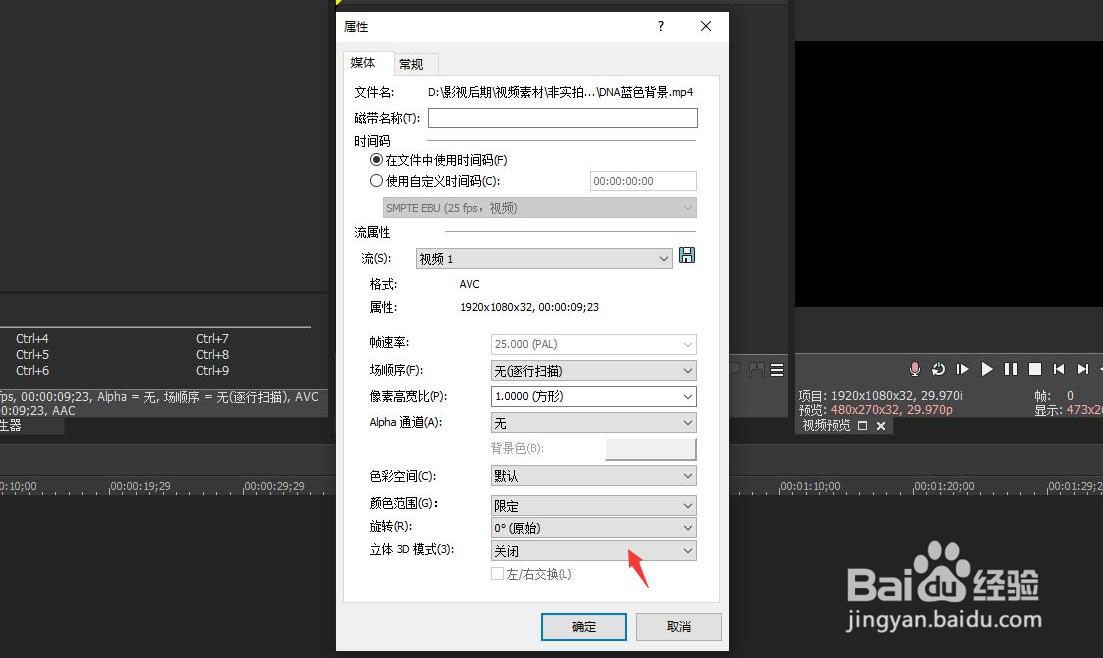This screenshot has height=658, width=1103.
Task: Click the record microphone icon
Action: [914, 369]
